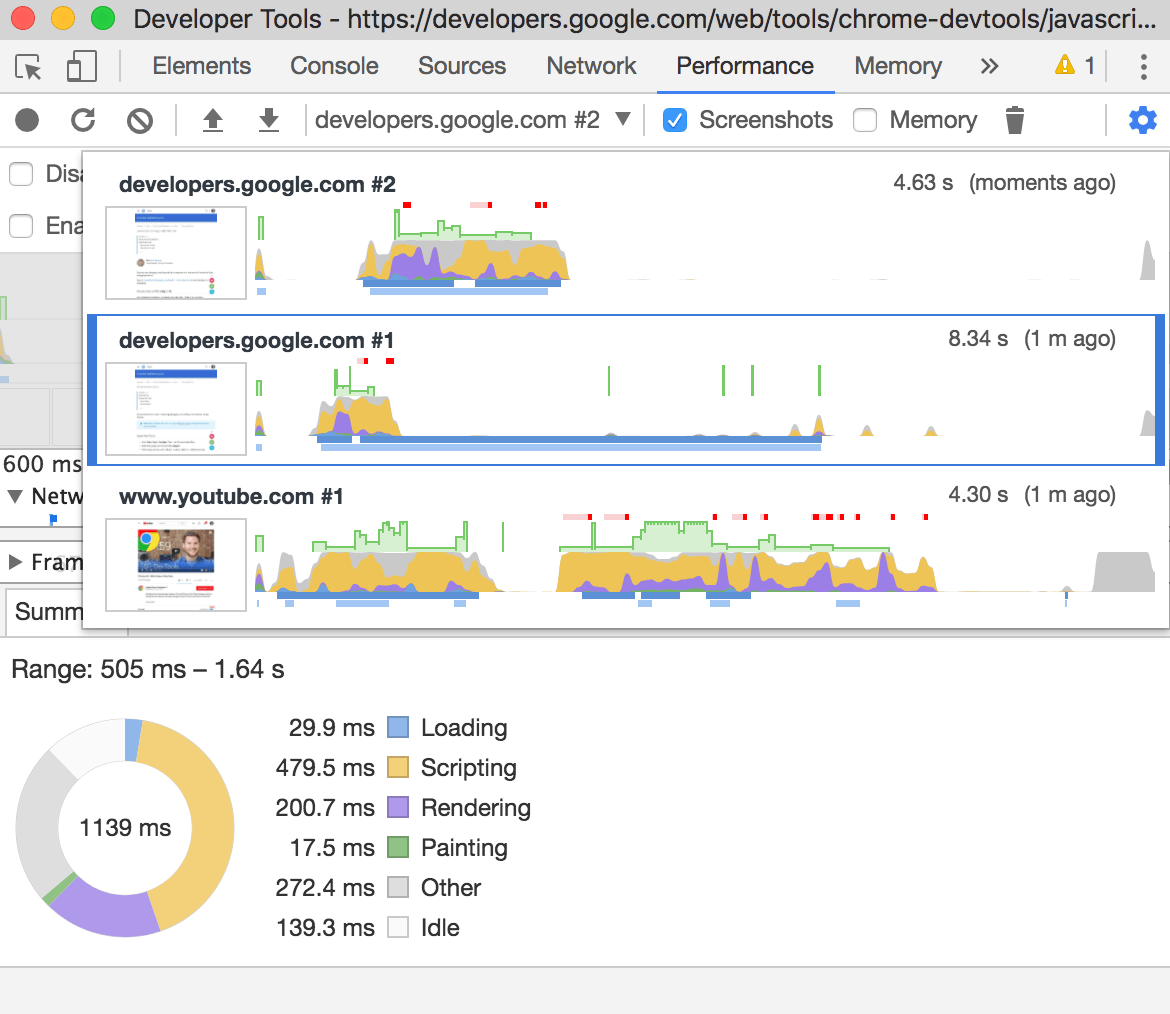Open capture settings gear icon
1170x1014 pixels.
(x=1142, y=119)
